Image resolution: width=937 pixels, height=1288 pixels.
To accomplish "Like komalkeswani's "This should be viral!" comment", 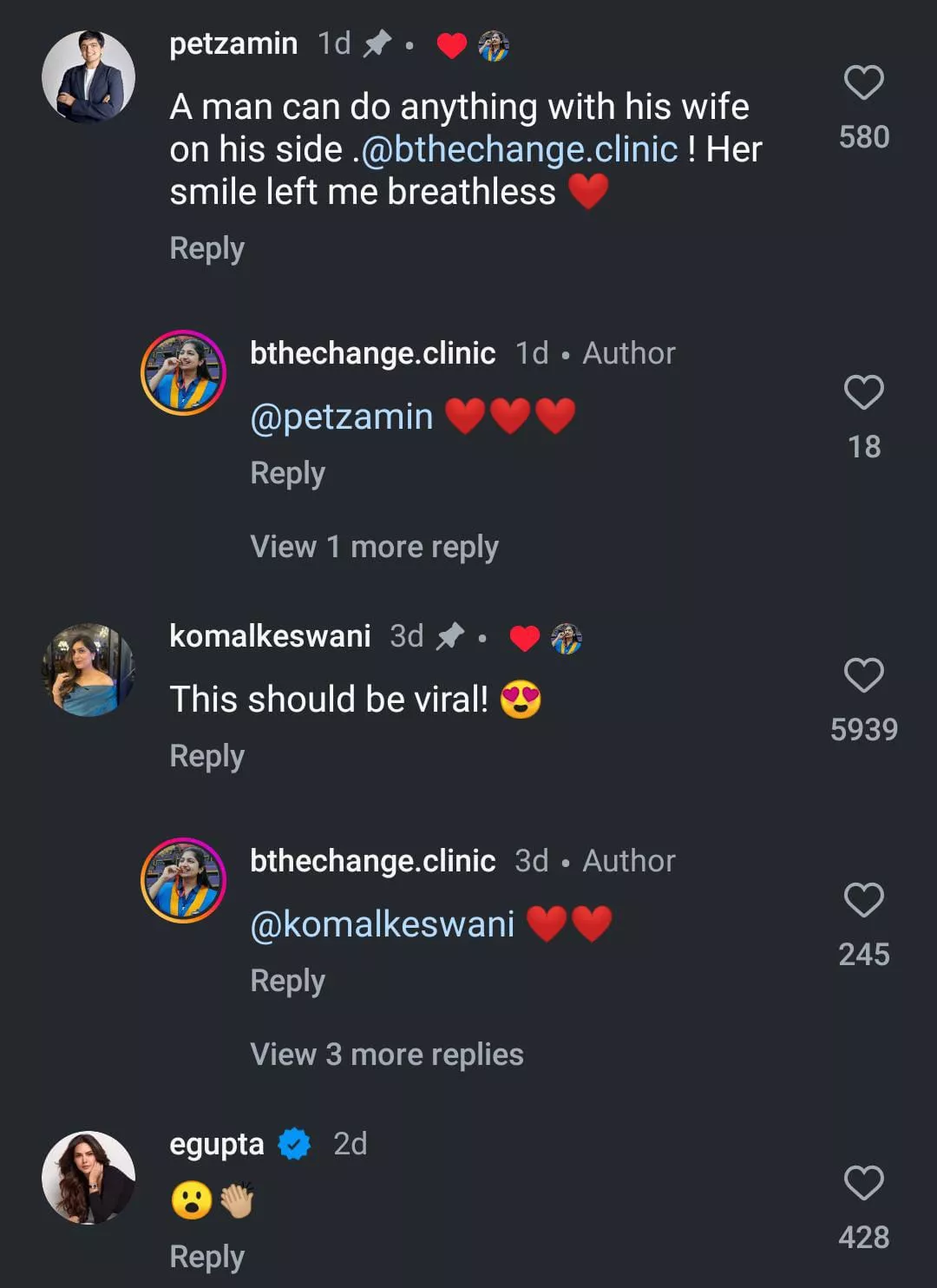I will coord(863,675).
